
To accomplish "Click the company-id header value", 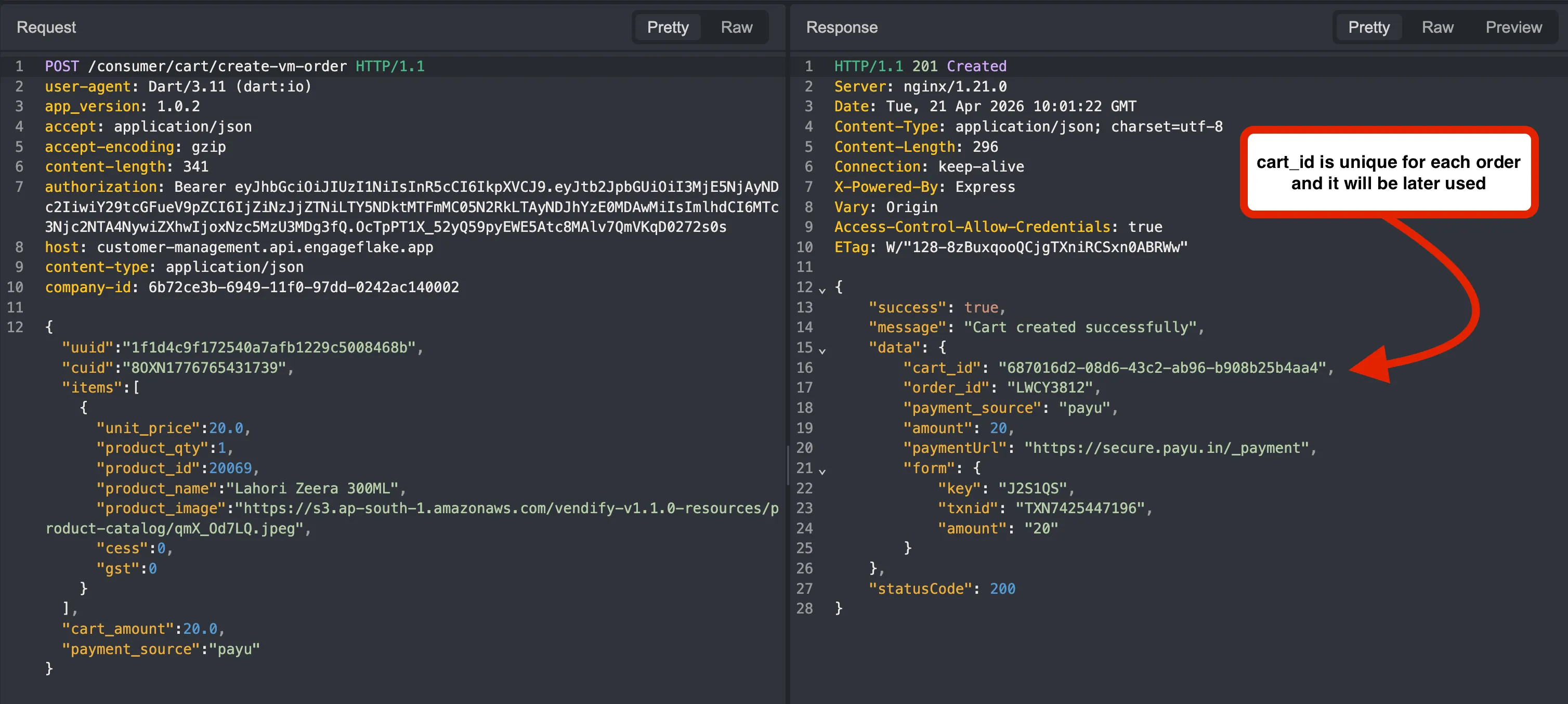I will tap(303, 288).
